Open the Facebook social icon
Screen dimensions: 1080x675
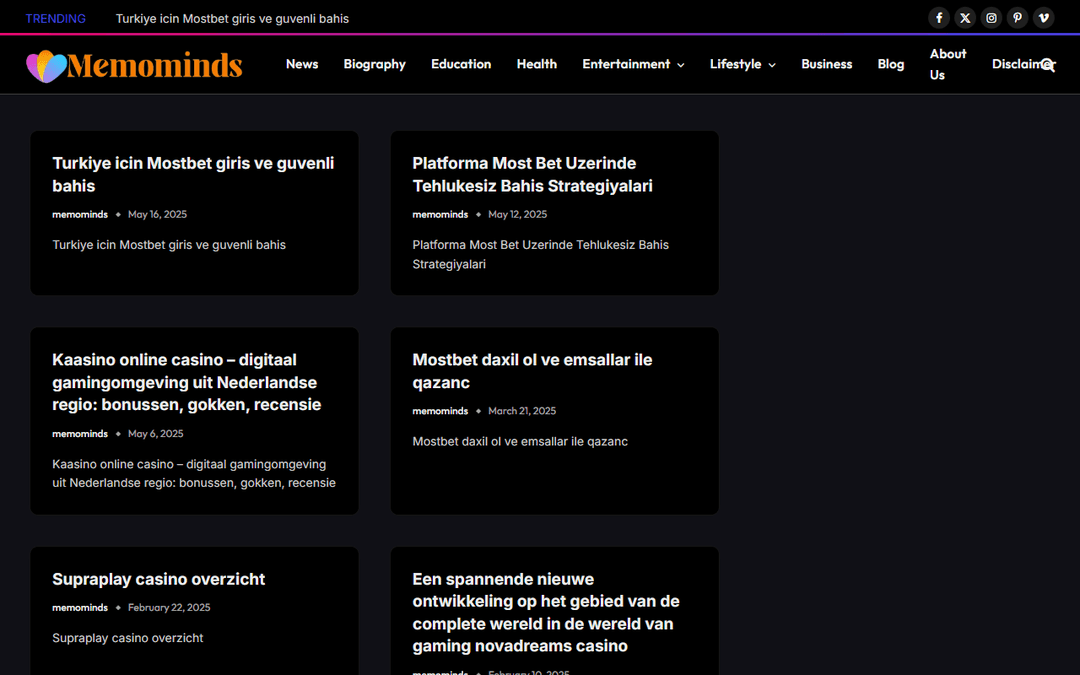coord(939,18)
